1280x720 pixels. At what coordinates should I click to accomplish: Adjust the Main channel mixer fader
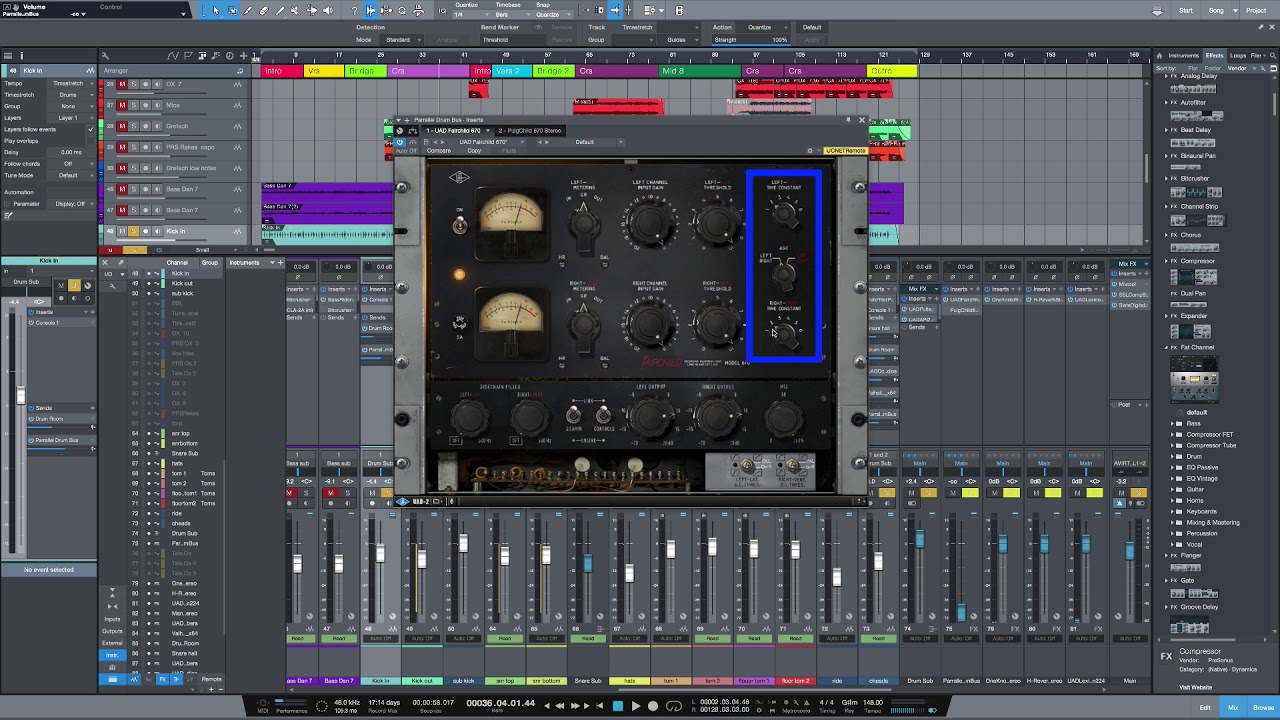1130,551
